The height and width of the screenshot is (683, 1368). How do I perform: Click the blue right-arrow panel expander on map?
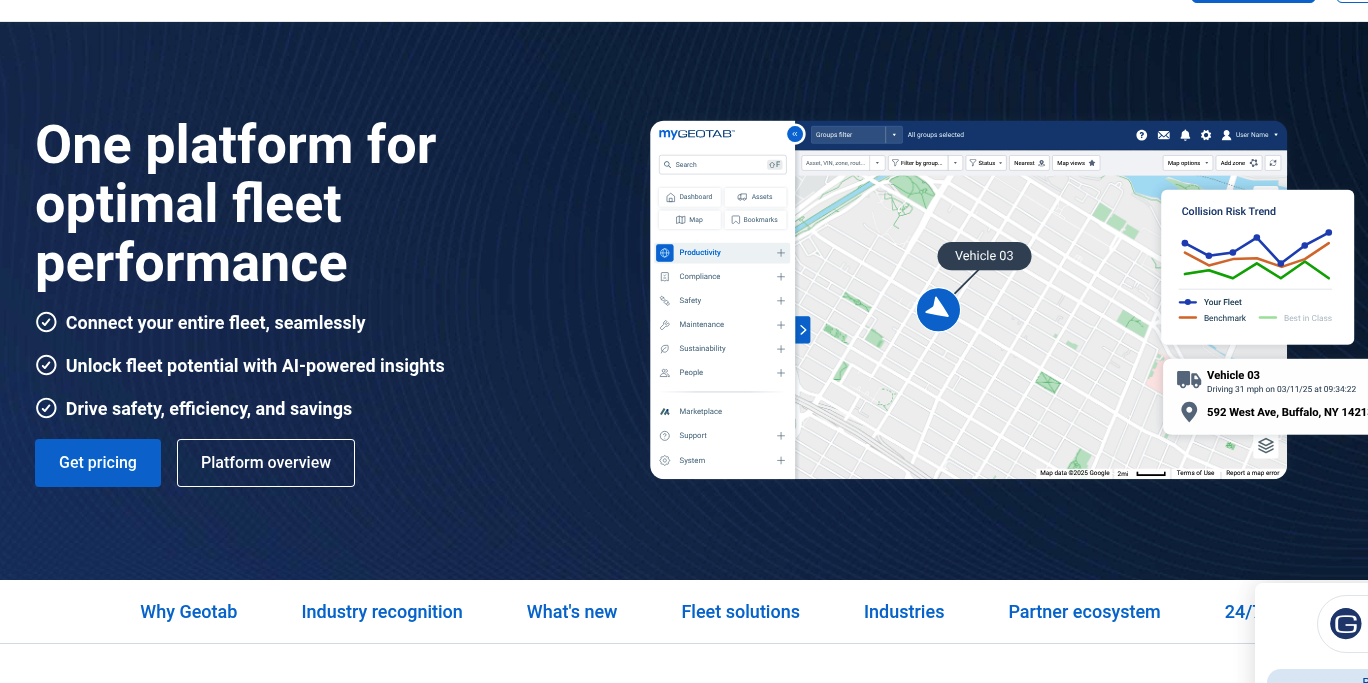(803, 330)
